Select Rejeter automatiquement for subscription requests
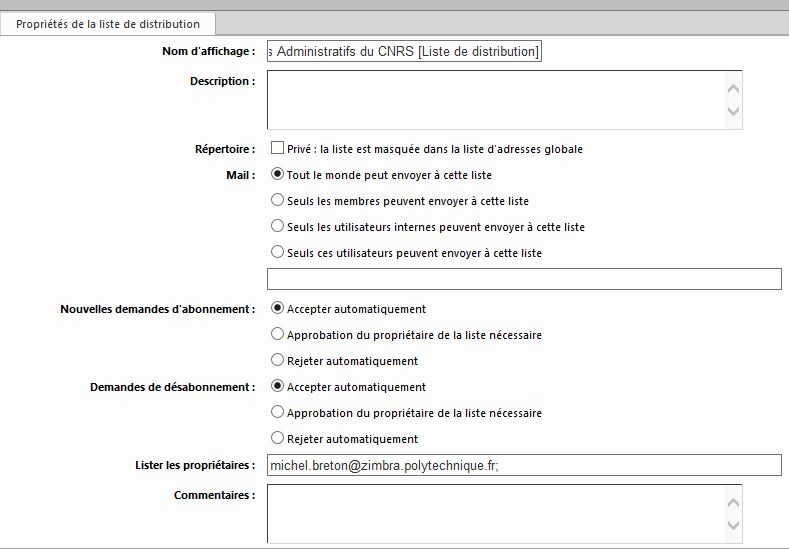 (x=277, y=360)
